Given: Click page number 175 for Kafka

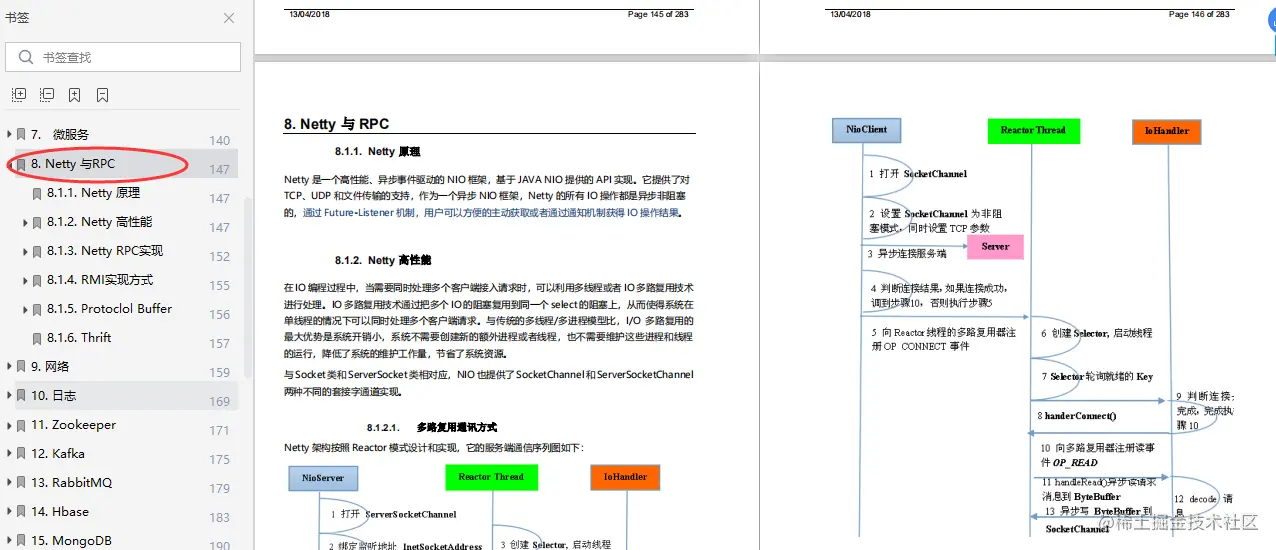Looking at the screenshot, I should pyautogui.click(x=220, y=460).
